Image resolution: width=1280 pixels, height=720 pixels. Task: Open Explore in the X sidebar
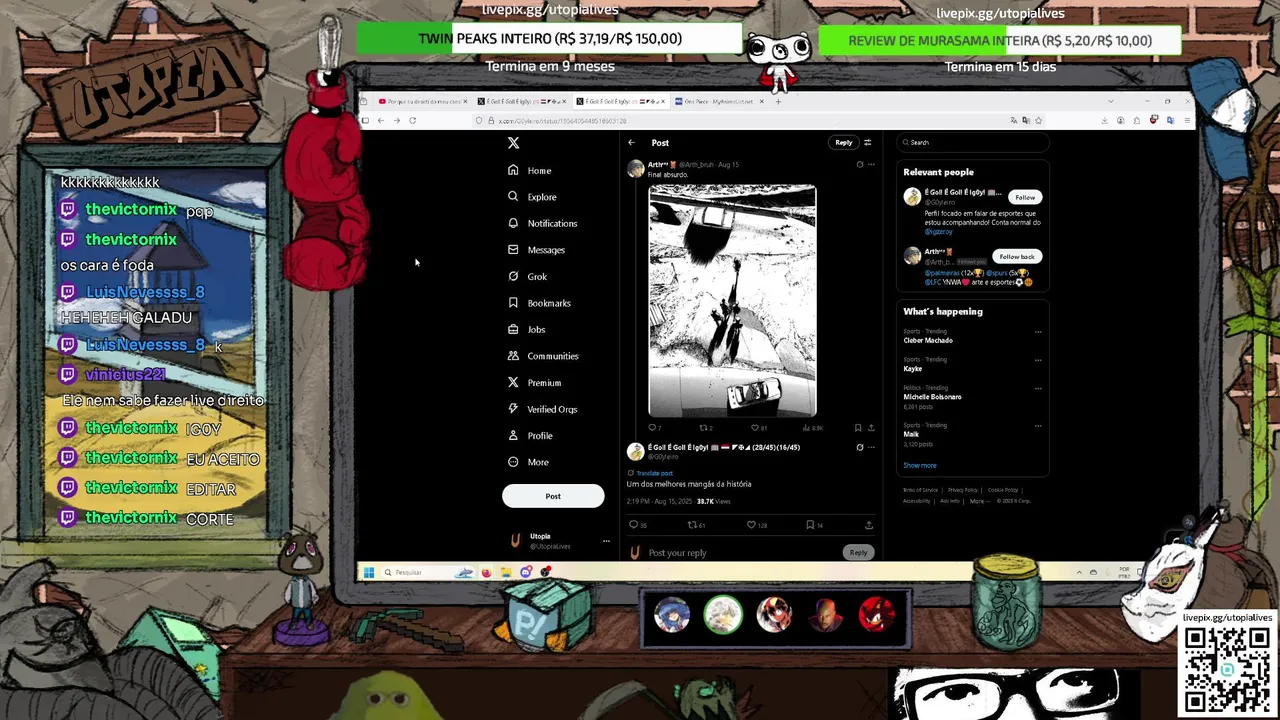click(x=532, y=197)
